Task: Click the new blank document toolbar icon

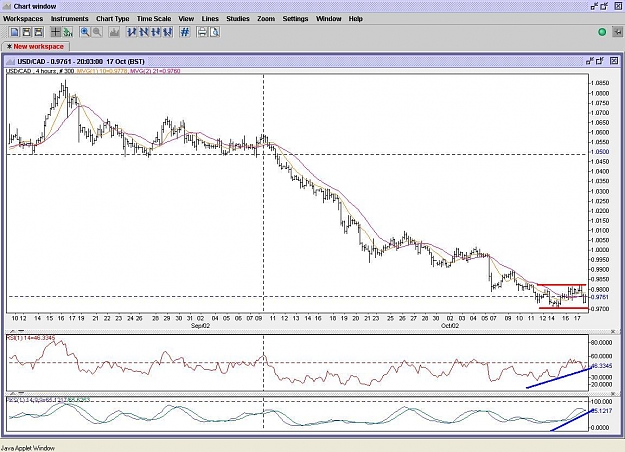Action: point(14,32)
